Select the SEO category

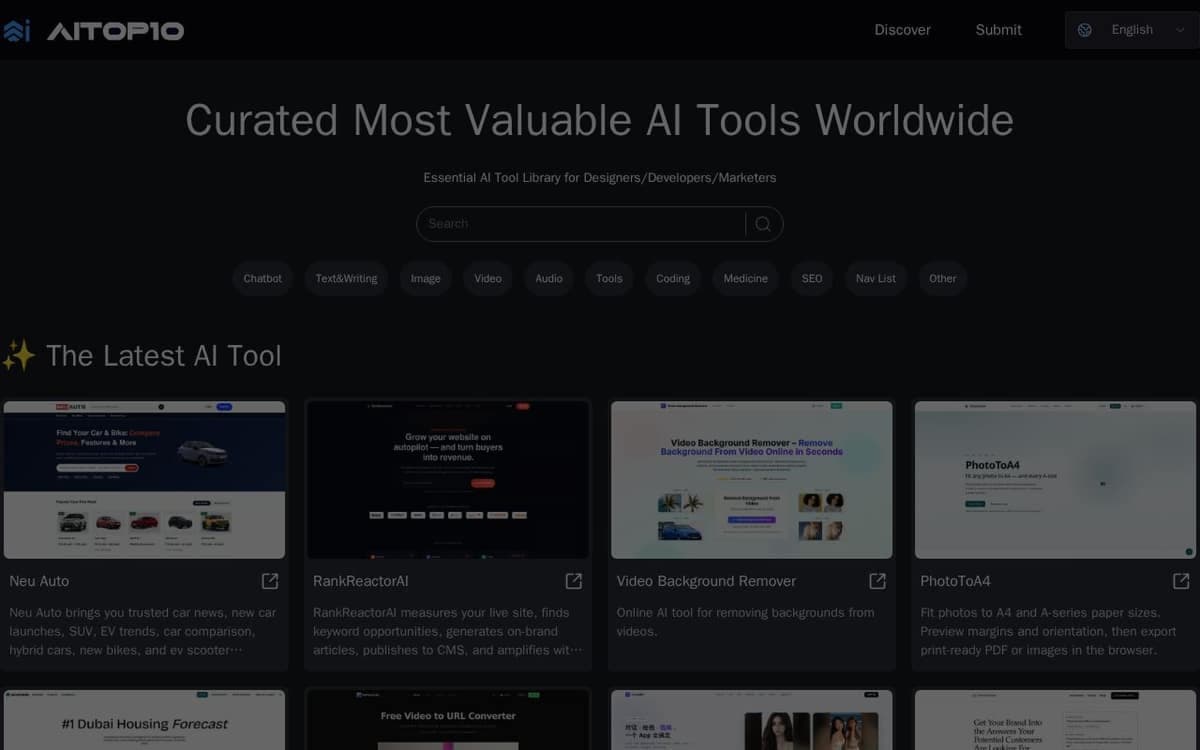pyautogui.click(x=812, y=279)
